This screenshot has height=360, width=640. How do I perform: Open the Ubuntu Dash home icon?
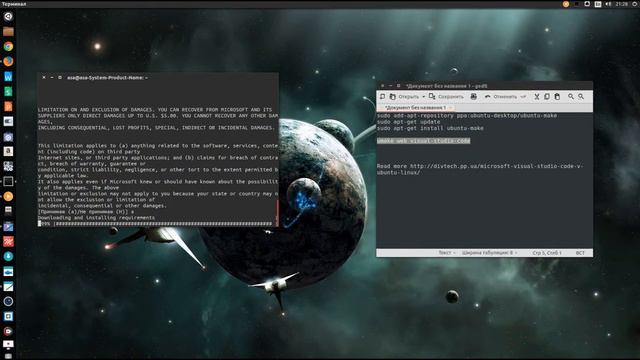pos(8,16)
